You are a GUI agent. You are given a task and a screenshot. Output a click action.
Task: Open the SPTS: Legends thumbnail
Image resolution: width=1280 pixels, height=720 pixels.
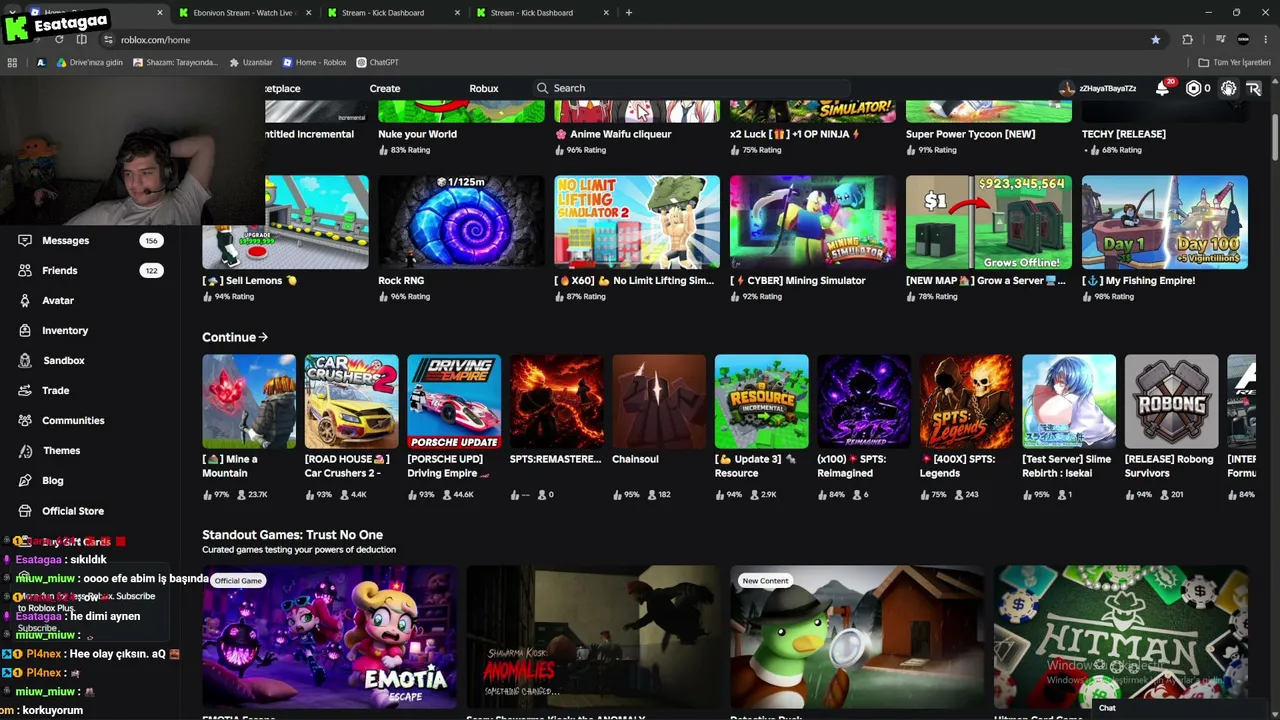[x=967, y=401]
